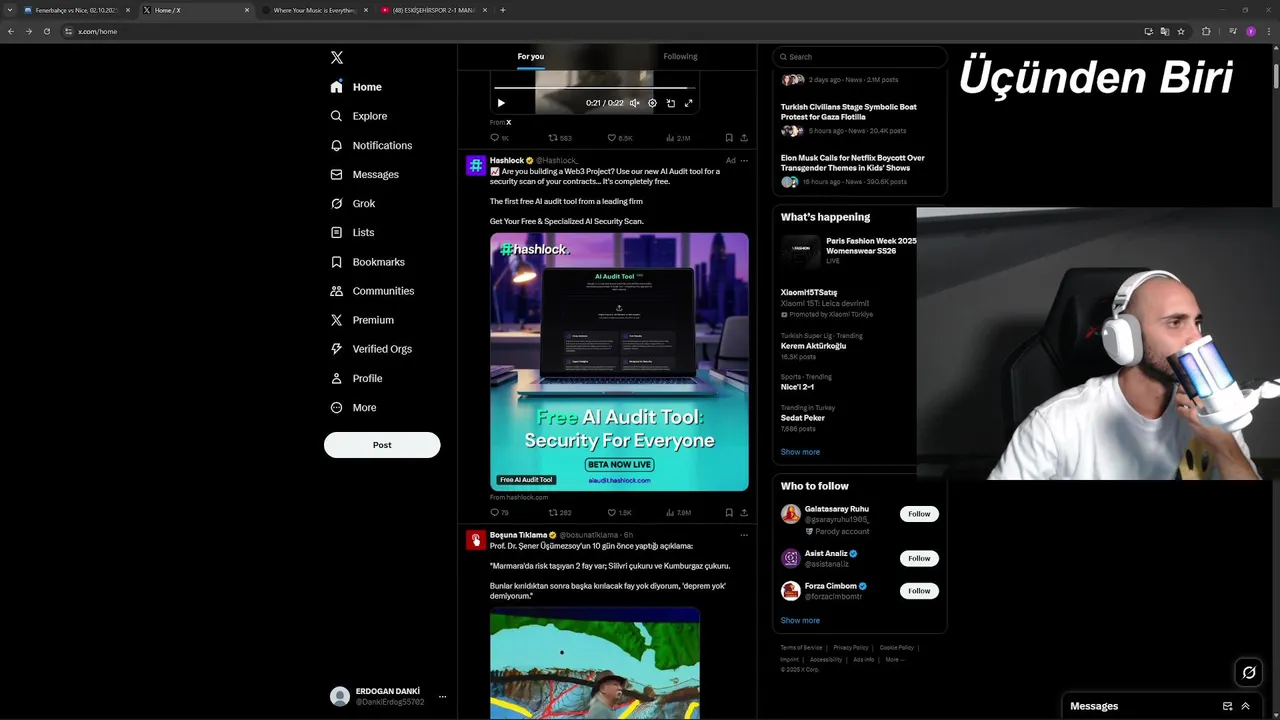Expand video to fullscreen
Viewport: 1280px width, 720px height.
pos(688,103)
